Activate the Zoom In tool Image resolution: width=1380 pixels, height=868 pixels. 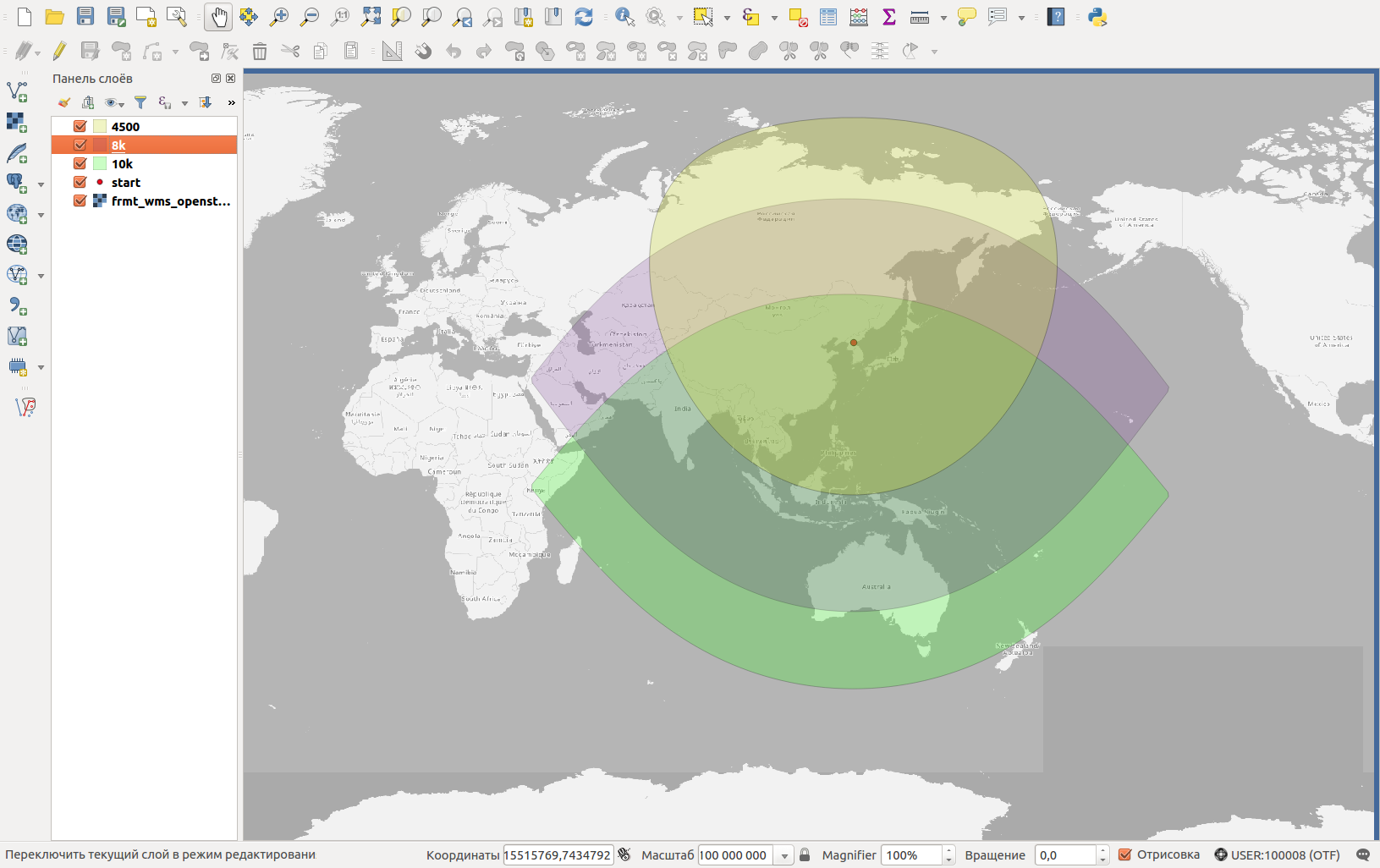[x=279, y=17]
